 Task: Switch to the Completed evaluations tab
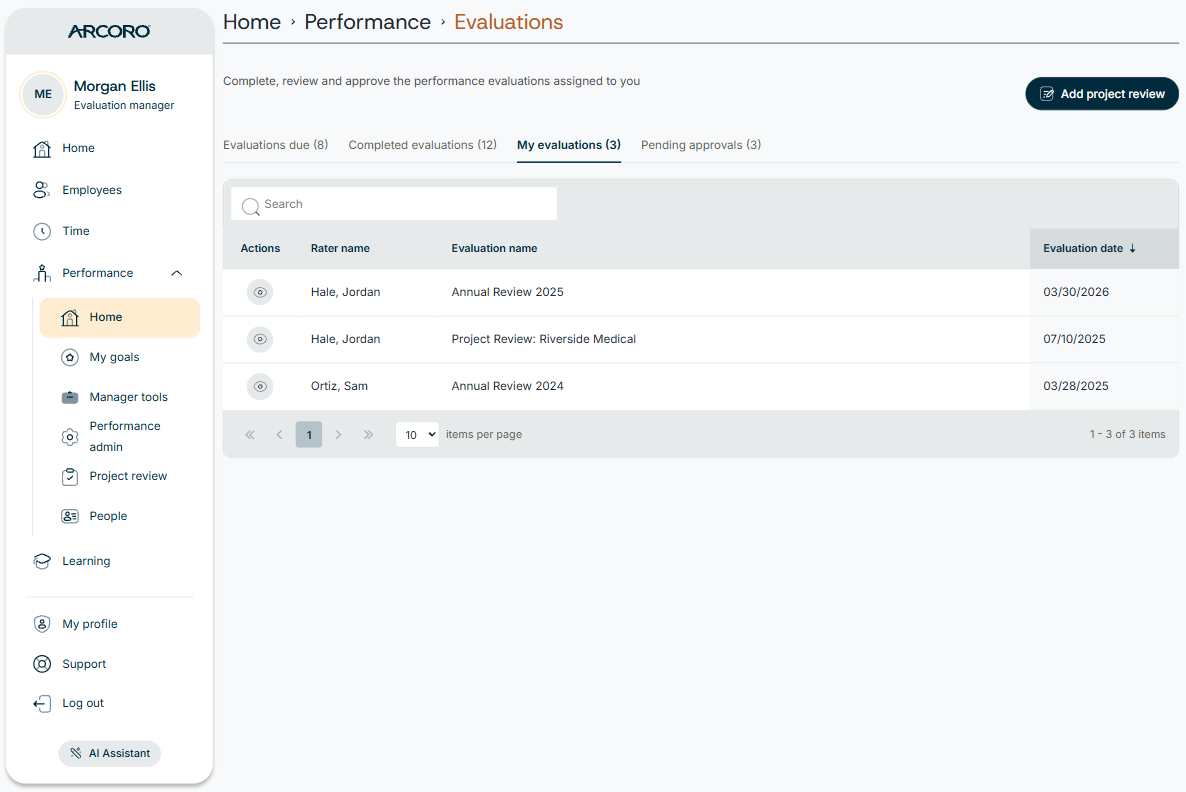tap(423, 145)
